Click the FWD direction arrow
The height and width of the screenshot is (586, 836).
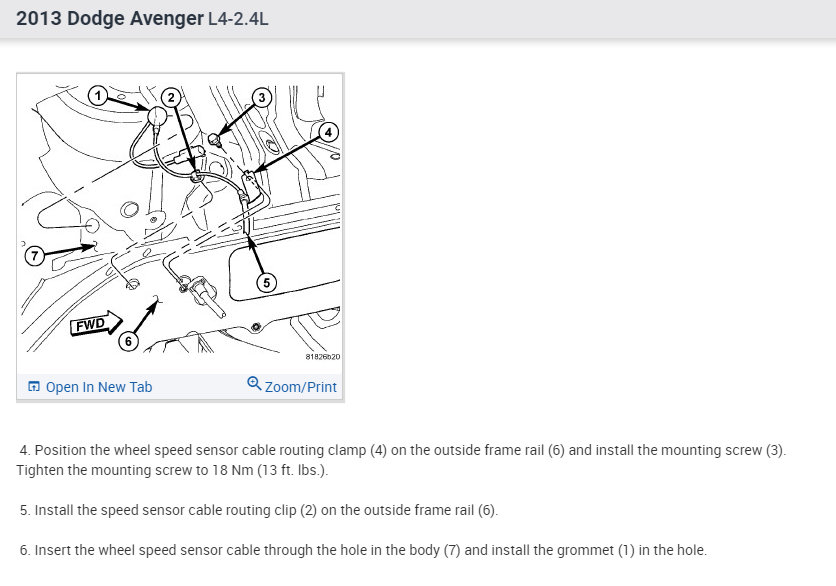[x=95, y=324]
